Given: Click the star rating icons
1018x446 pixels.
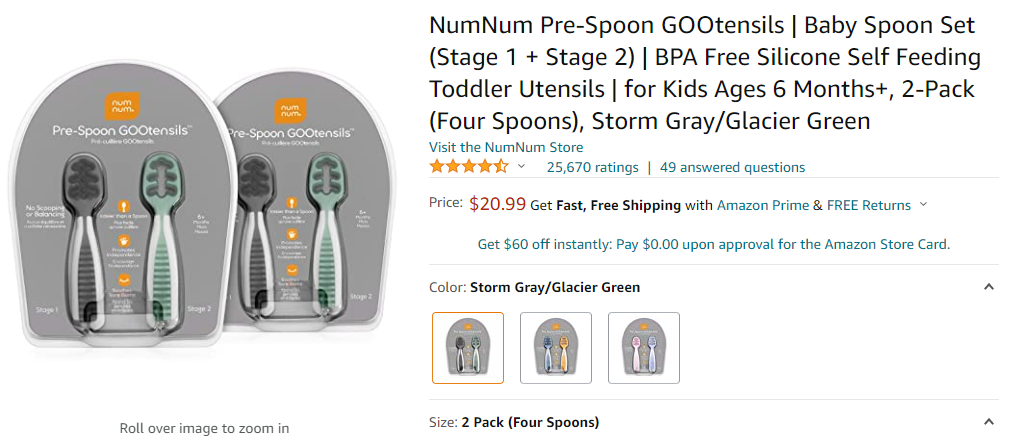Looking at the screenshot, I should (469, 167).
